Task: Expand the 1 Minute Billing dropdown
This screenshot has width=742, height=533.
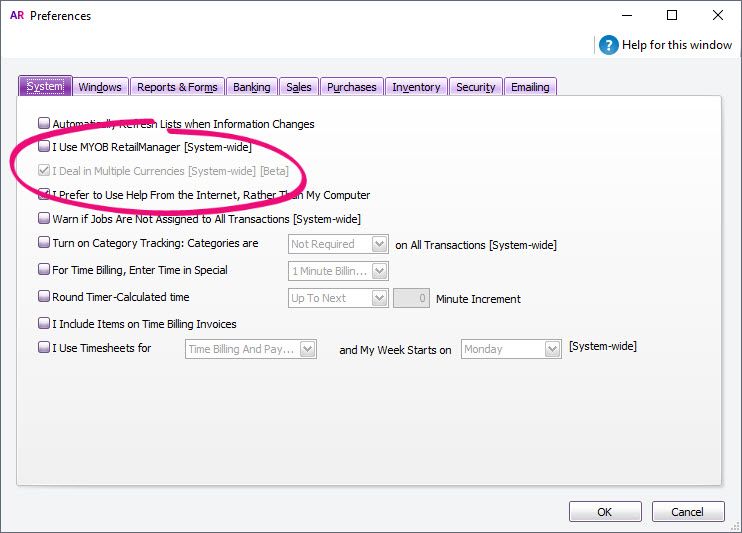Action: [x=379, y=271]
